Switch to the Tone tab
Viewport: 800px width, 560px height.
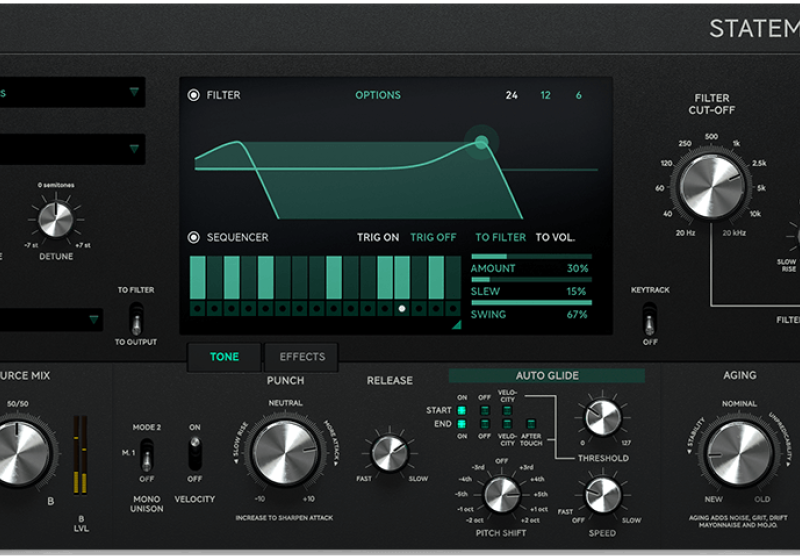coord(224,357)
